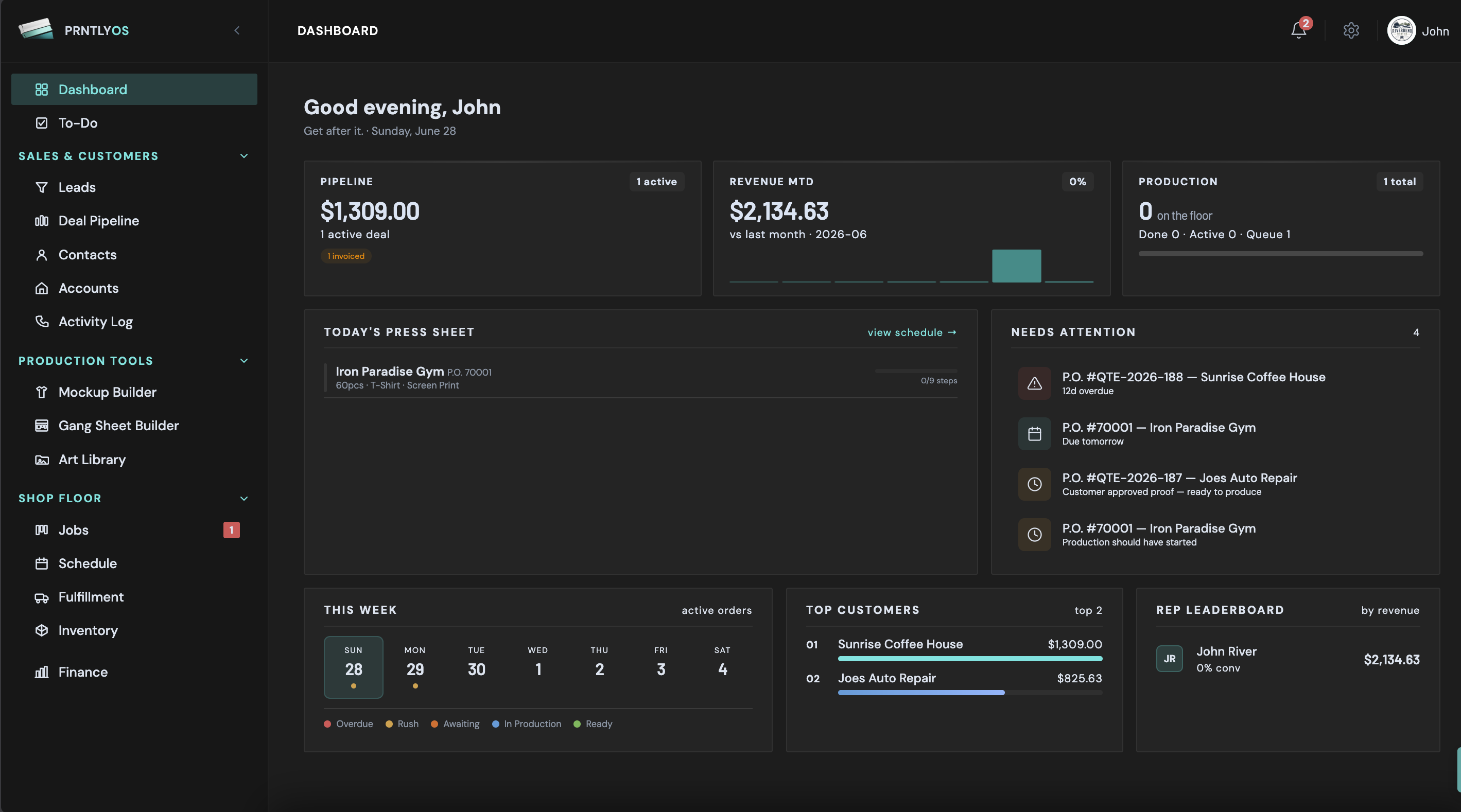Image resolution: width=1461 pixels, height=812 pixels.
Task: Click the Jobs red count badge
Action: pos(231,529)
